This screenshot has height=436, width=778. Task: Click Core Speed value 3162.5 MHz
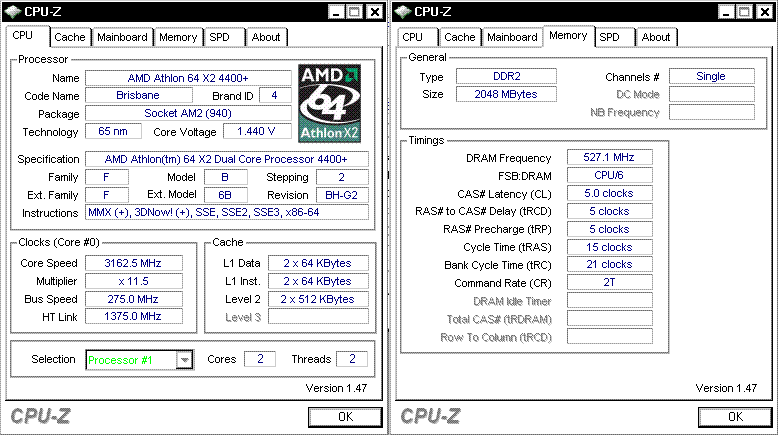pyautogui.click(x=133, y=263)
